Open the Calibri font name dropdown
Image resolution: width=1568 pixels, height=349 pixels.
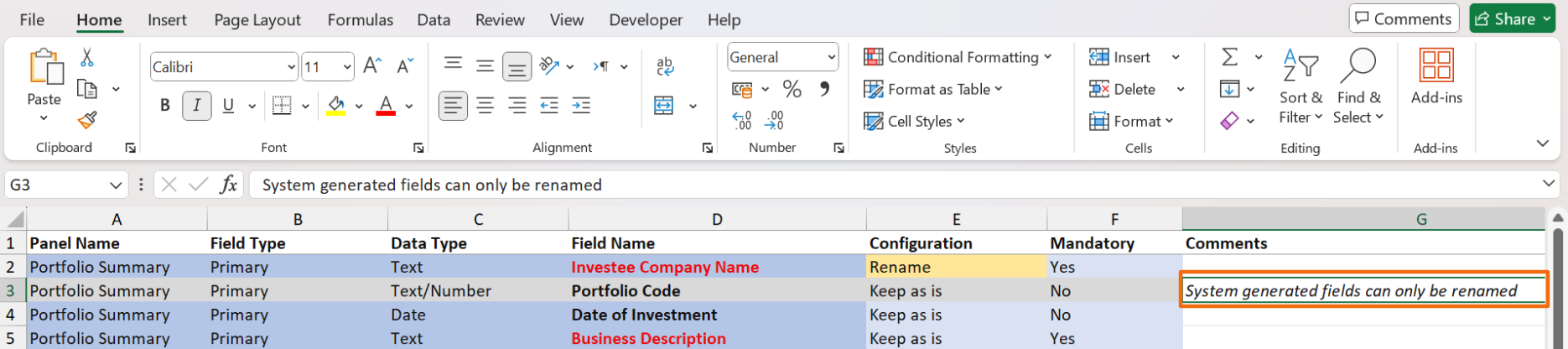tap(291, 67)
